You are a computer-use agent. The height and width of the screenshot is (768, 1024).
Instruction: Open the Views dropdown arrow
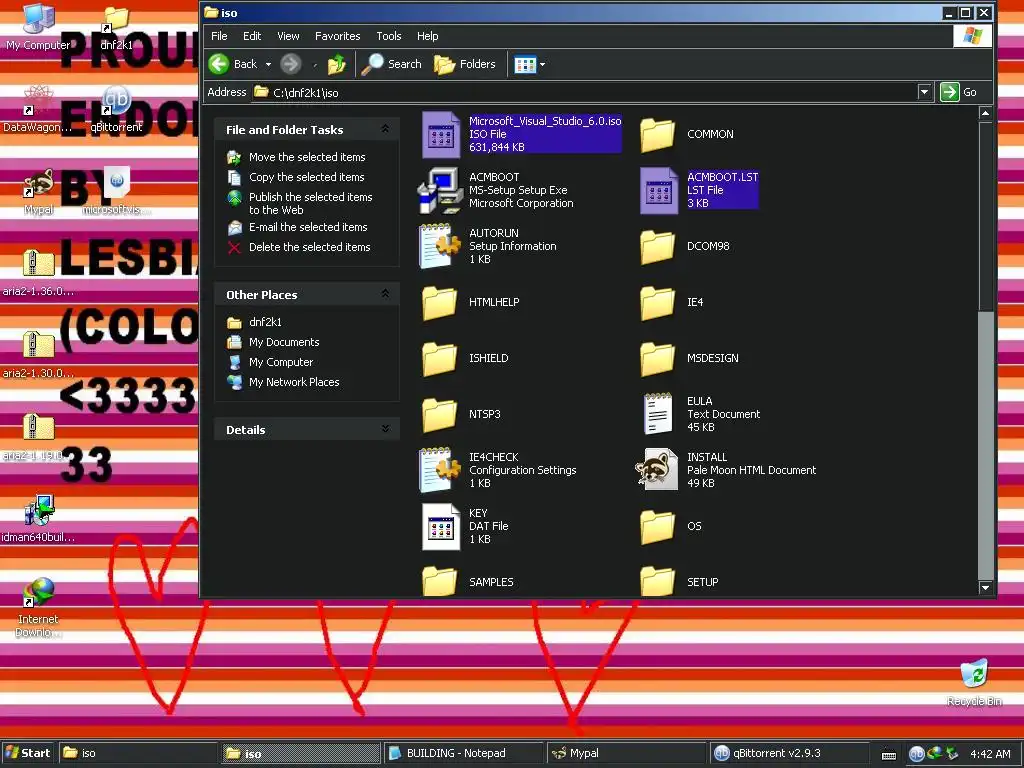[x=543, y=65]
